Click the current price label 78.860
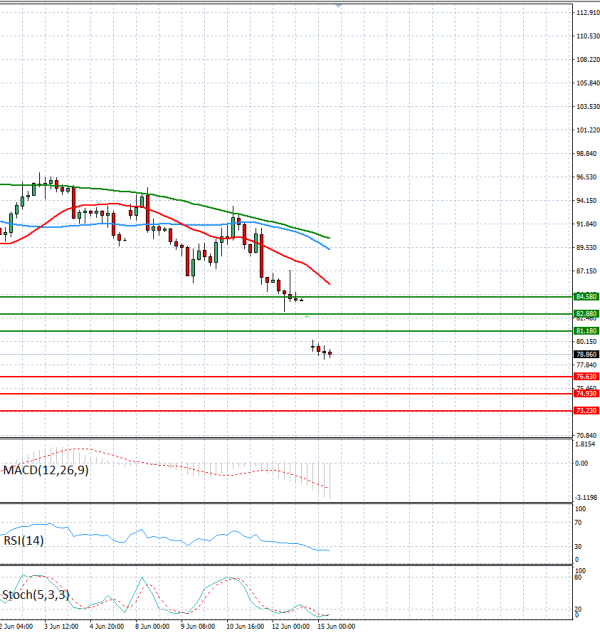600x633 pixels. pyautogui.click(x=586, y=354)
